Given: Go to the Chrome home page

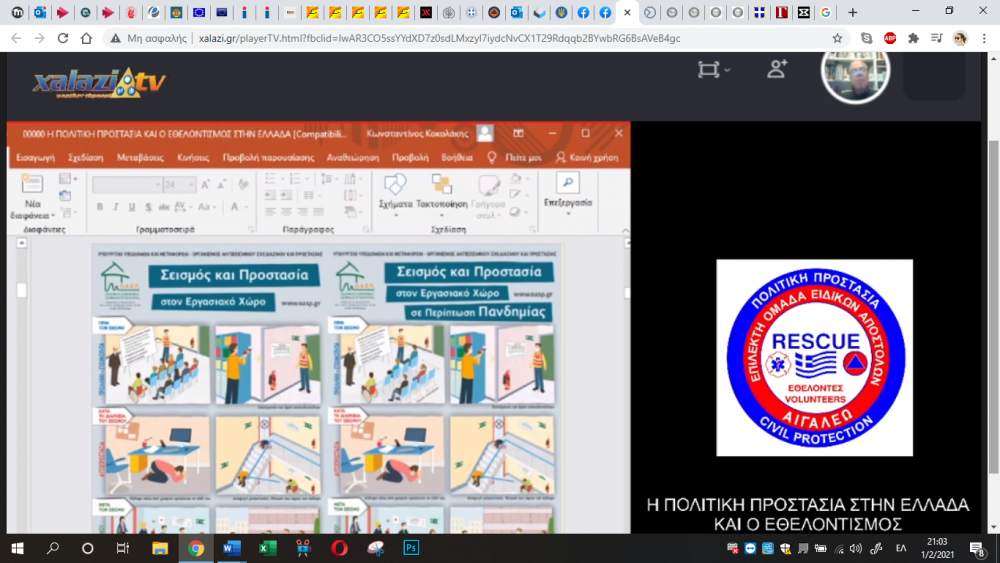Looking at the screenshot, I should [x=86, y=38].
